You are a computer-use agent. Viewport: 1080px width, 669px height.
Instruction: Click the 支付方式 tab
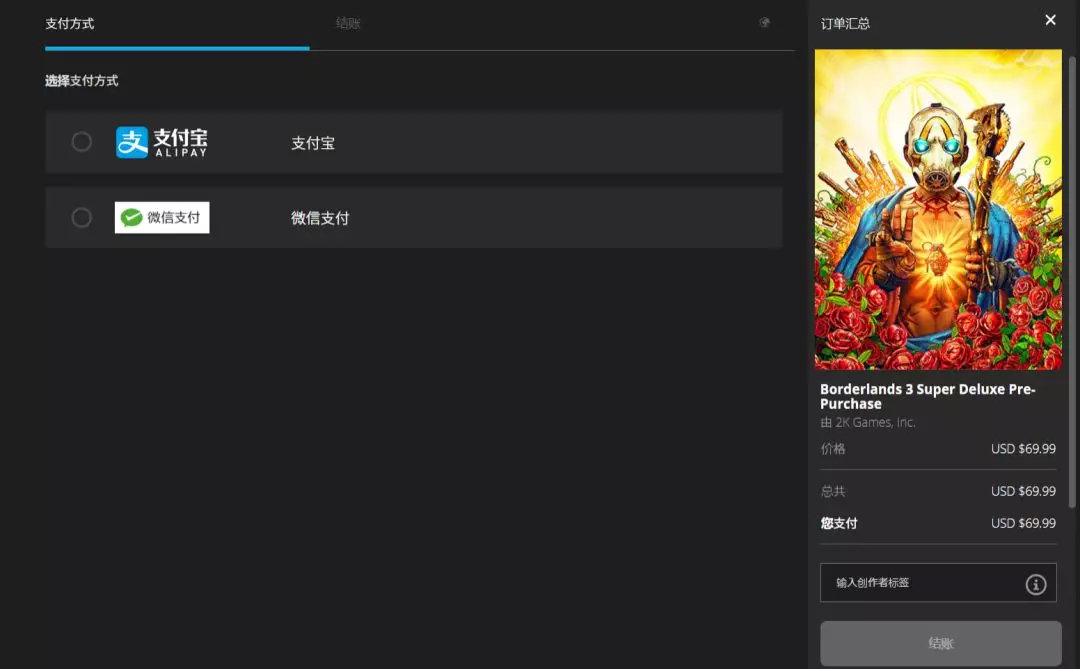point(69,22)
